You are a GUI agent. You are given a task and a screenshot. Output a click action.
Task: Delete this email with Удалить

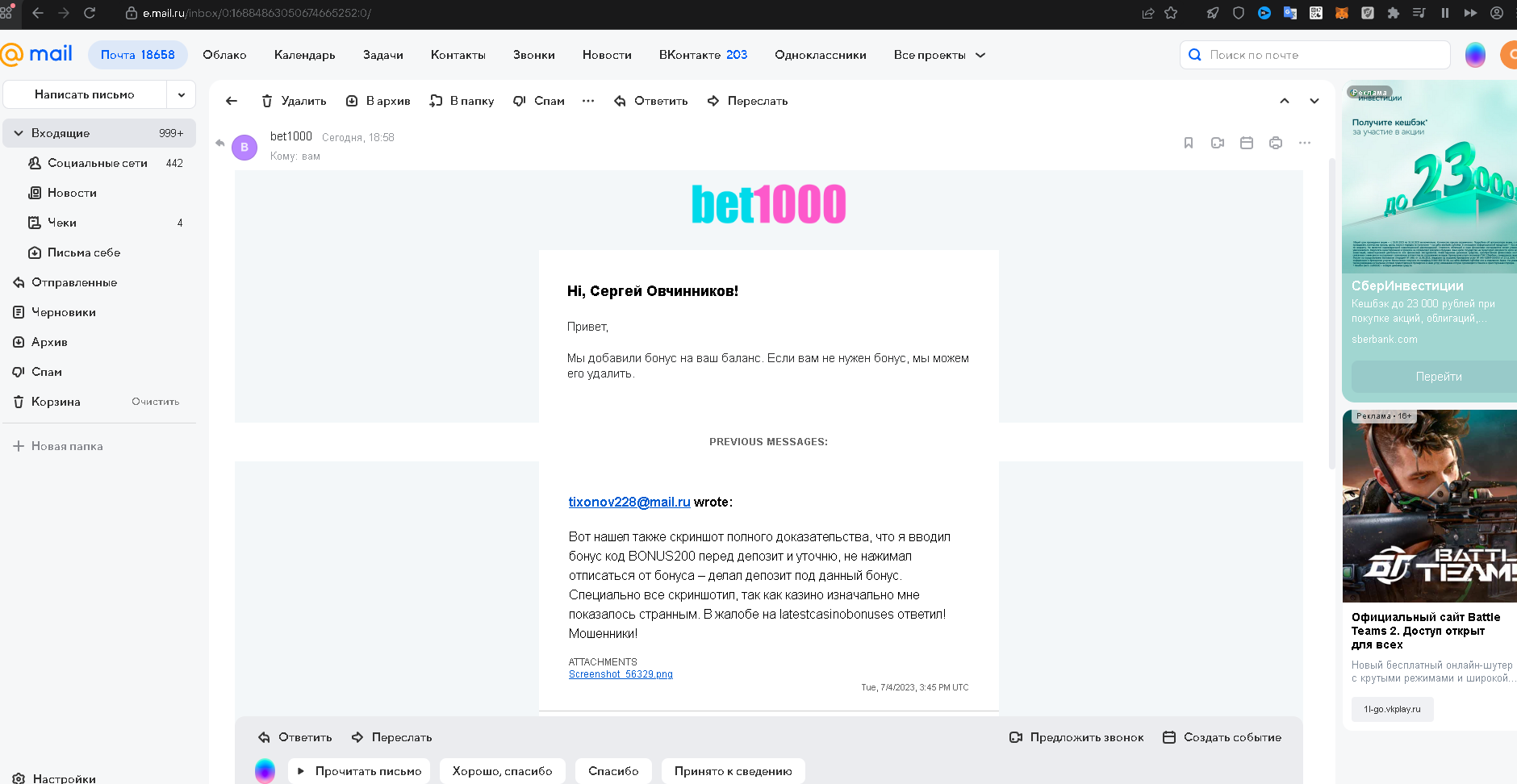coord(294,101)
